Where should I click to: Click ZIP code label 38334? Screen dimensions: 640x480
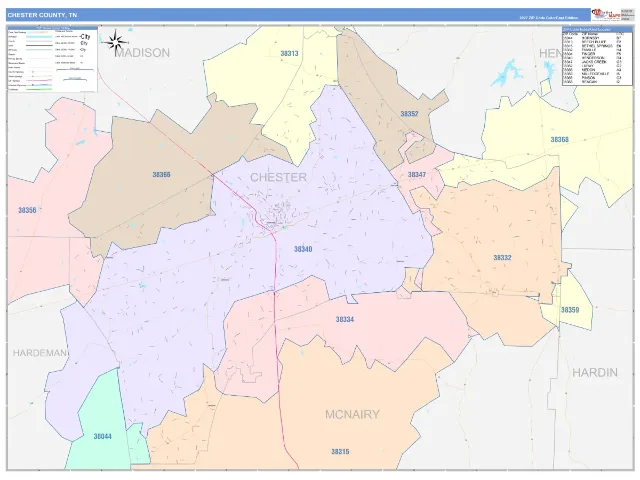(x=344, y=319)
